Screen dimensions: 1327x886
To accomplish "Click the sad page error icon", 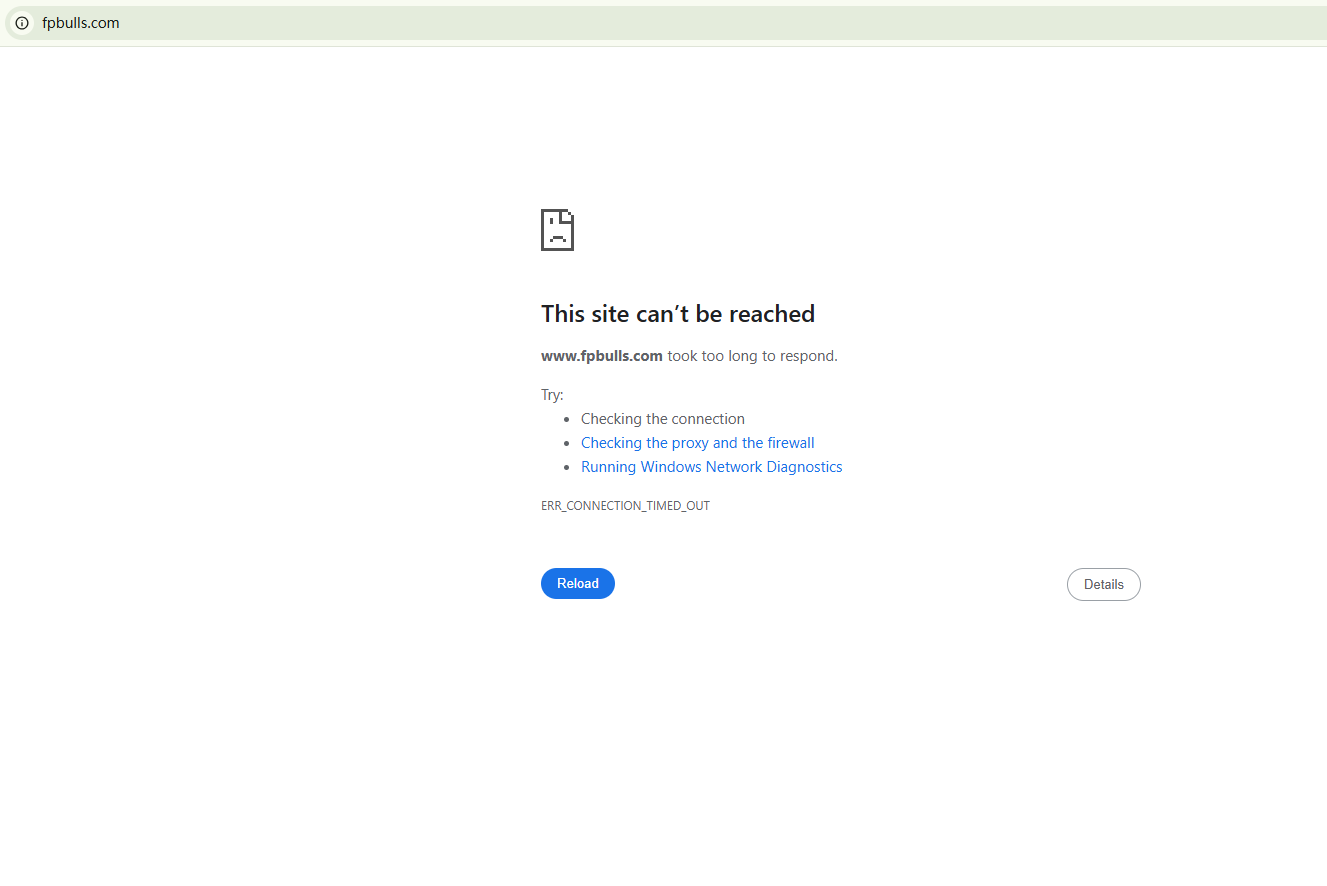I will [x=557, y=229].
